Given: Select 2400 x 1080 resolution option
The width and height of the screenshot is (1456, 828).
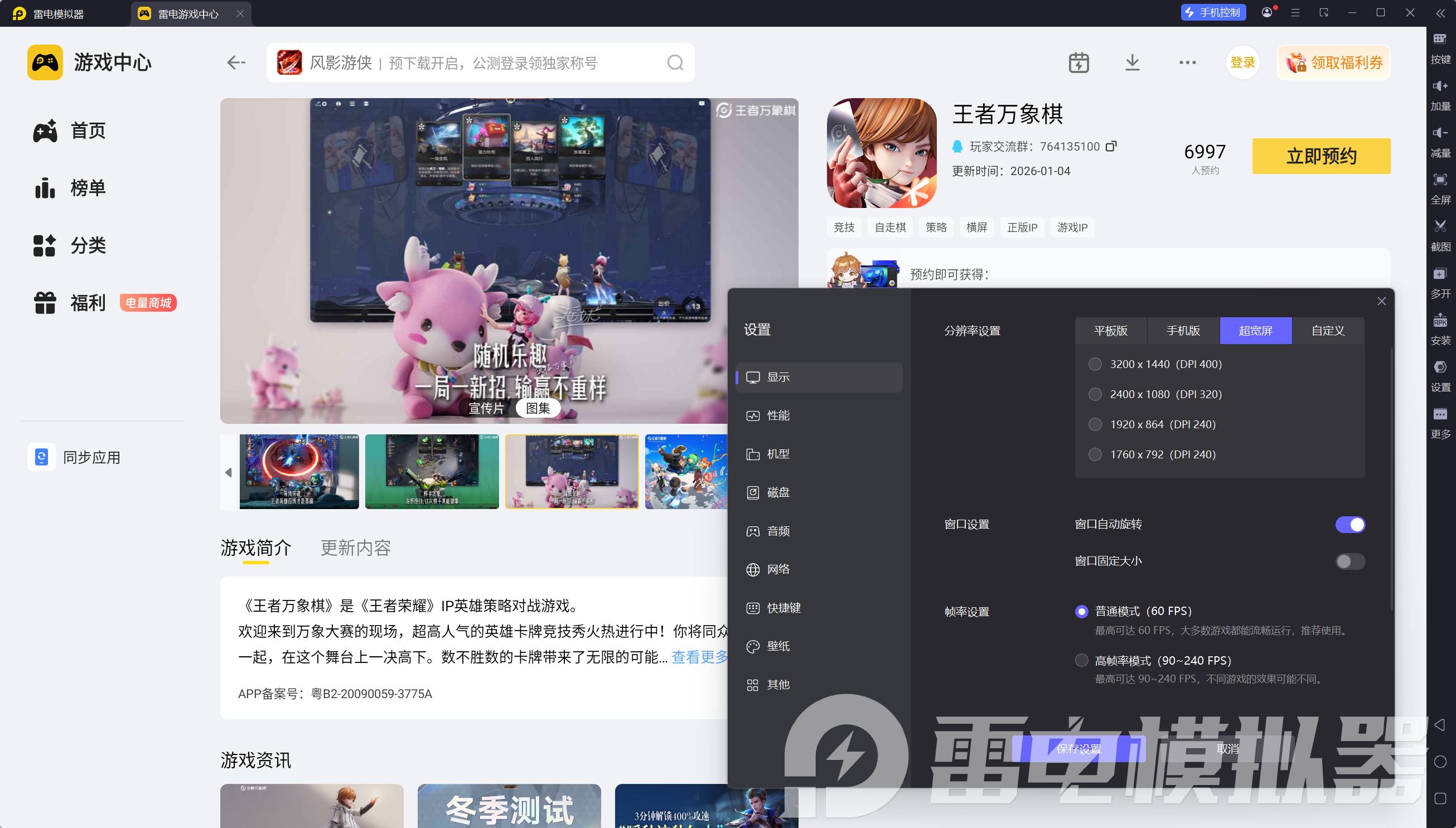Looking at the screenshot, I should [1095, 394].
